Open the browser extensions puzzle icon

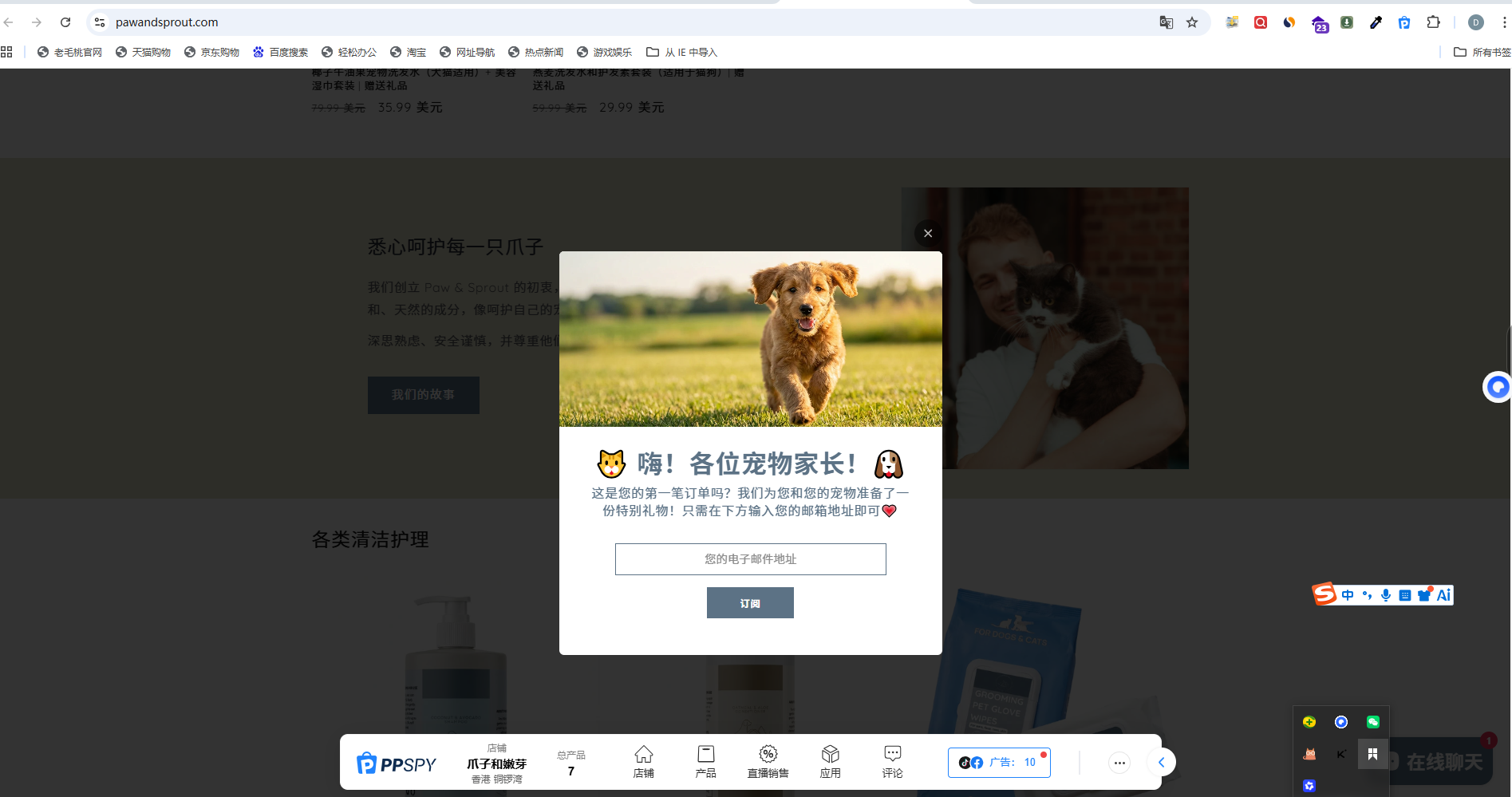(1433, 22)
